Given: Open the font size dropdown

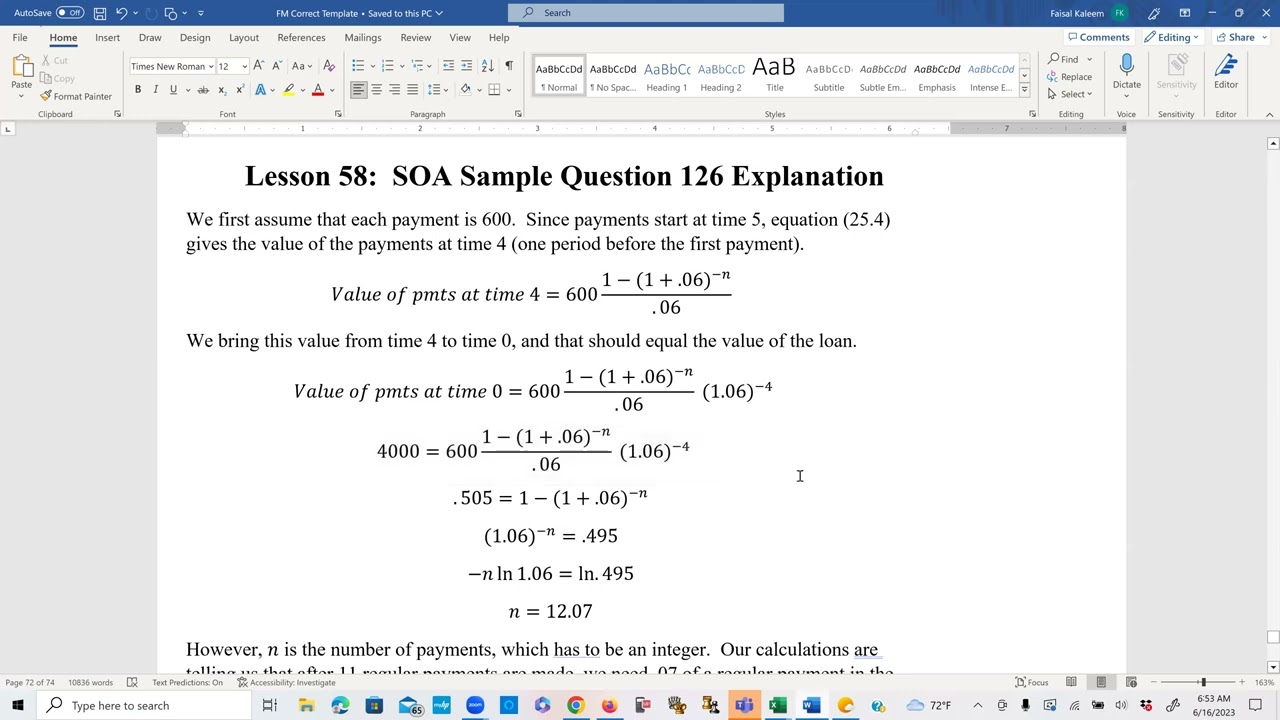Looking at the screenshot, I should [x=244, y=66].
